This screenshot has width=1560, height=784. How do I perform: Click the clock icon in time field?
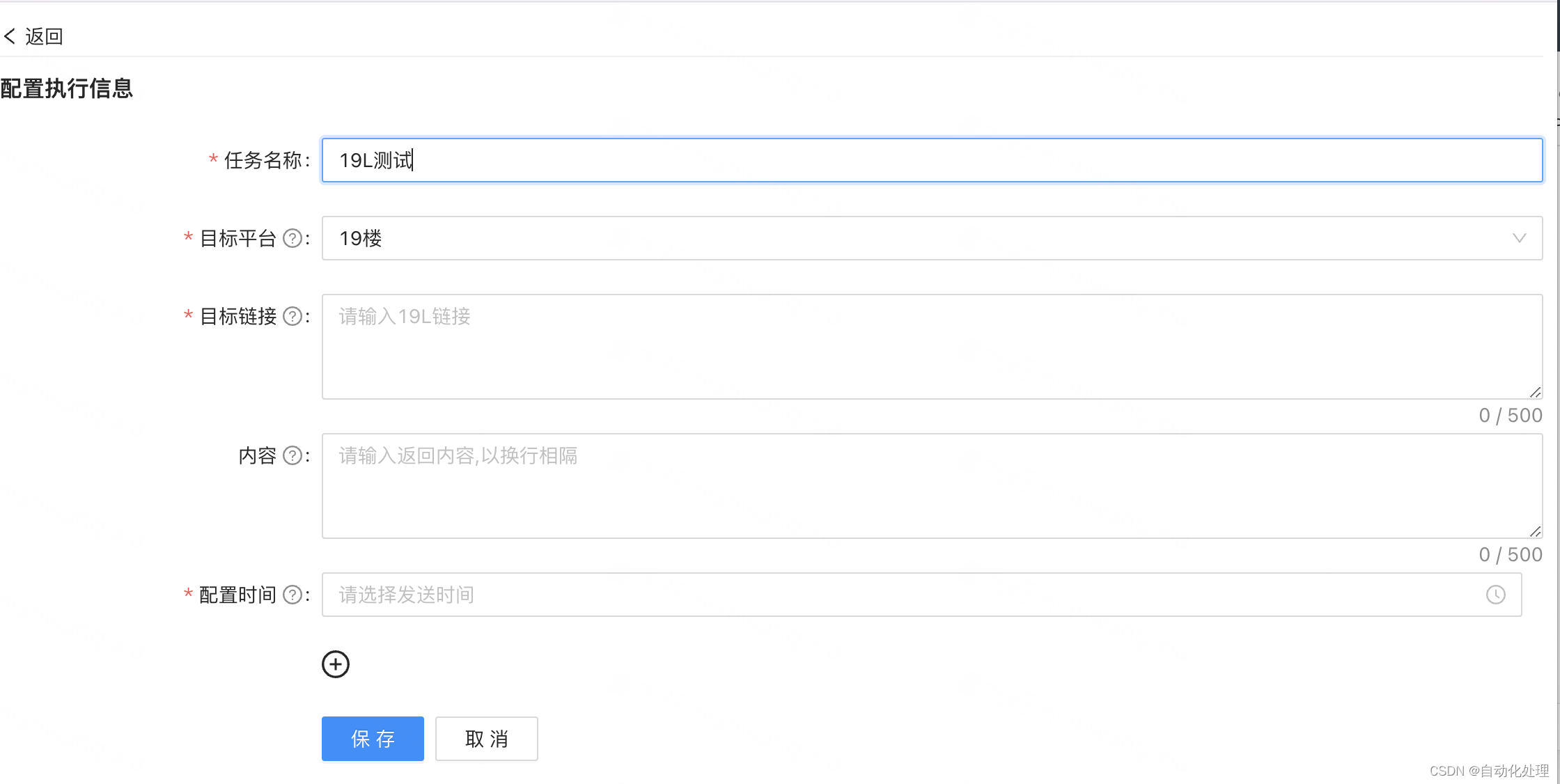[x=1495, y=595]
